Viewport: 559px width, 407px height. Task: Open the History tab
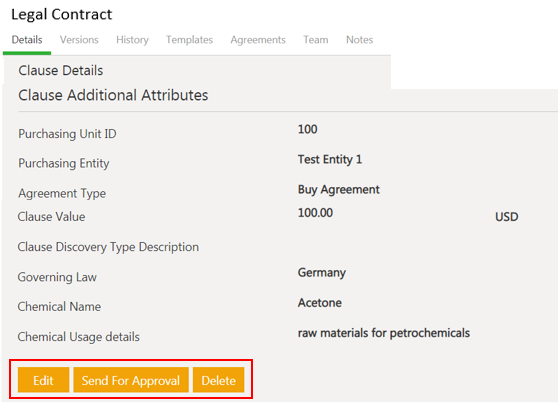132,40
